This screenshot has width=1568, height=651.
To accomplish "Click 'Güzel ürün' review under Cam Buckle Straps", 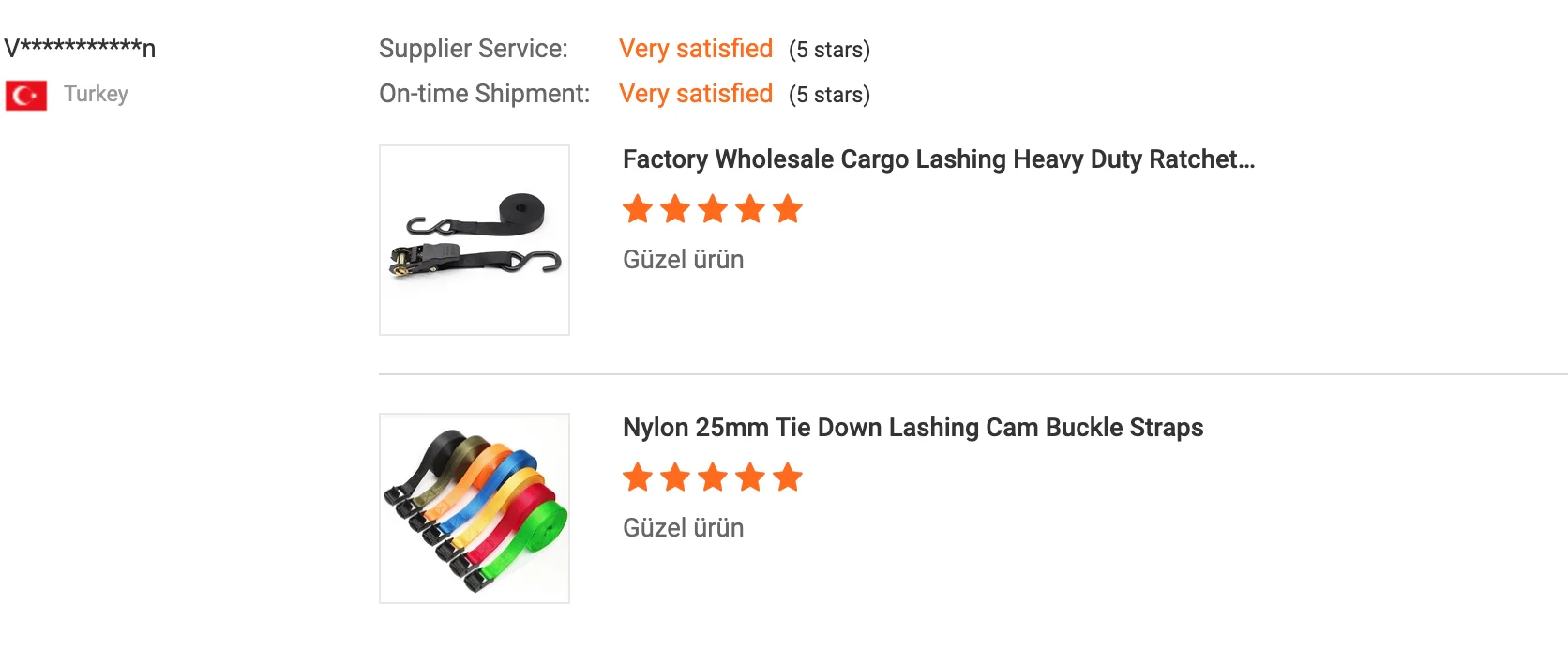I will (683, 528).
